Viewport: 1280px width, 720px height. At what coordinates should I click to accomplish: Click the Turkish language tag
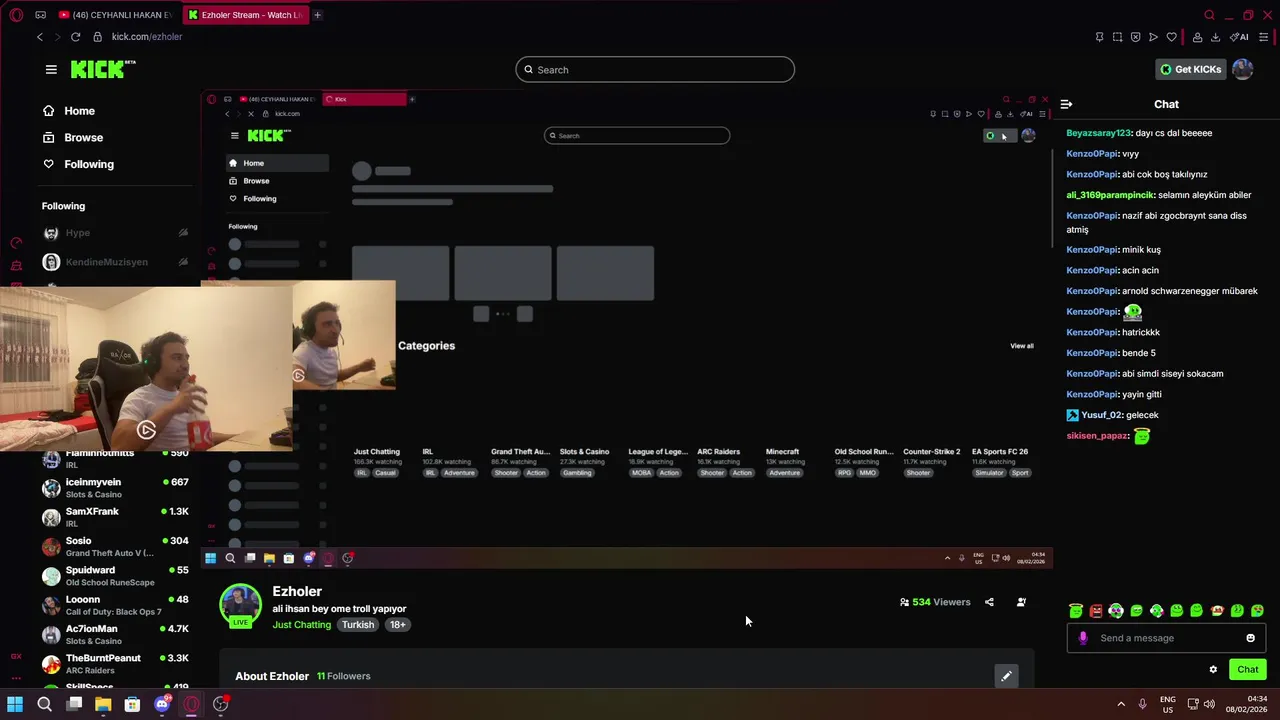[358, 625]
